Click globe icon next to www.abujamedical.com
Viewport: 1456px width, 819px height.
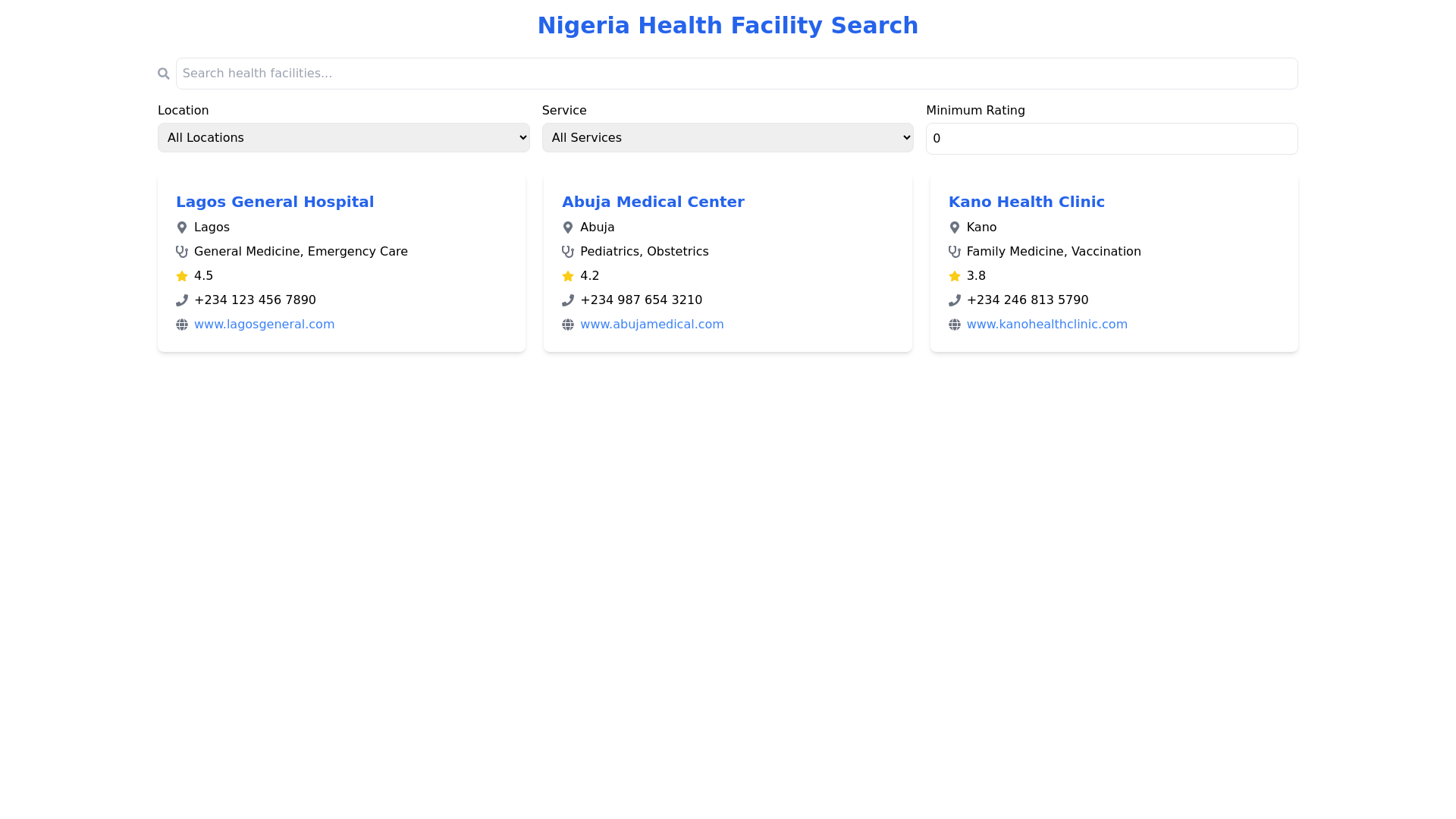567,325
